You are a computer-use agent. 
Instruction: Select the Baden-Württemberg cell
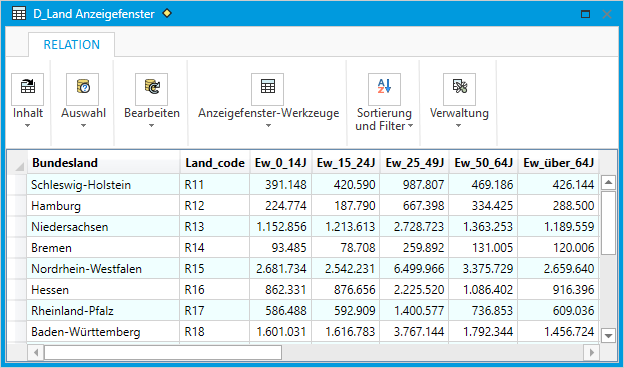[103, 332]
